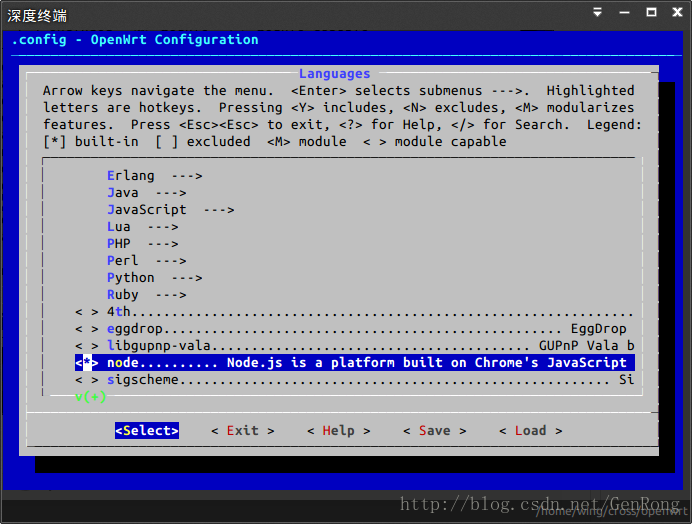Click the '.config - OpenWrt Configuration' header text
The height and width of the screenshot is (524, 692).
(x=135, y=40)
